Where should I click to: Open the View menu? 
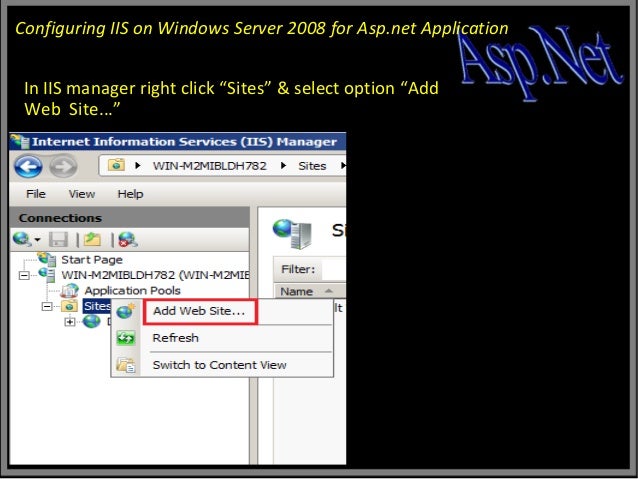pos(82,194)
